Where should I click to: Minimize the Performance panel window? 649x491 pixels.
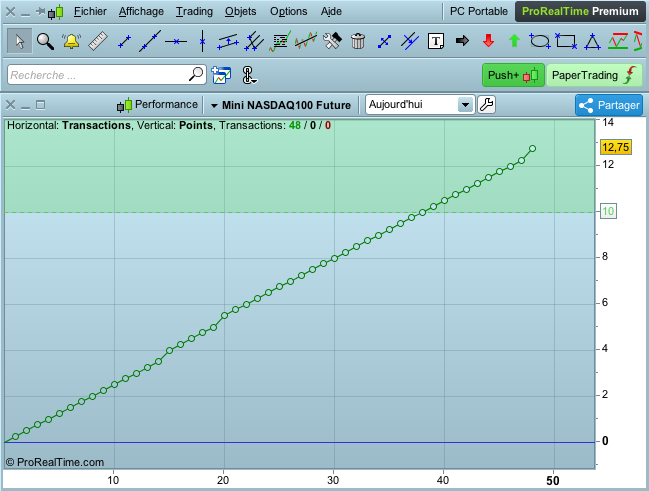click(25, 106)
